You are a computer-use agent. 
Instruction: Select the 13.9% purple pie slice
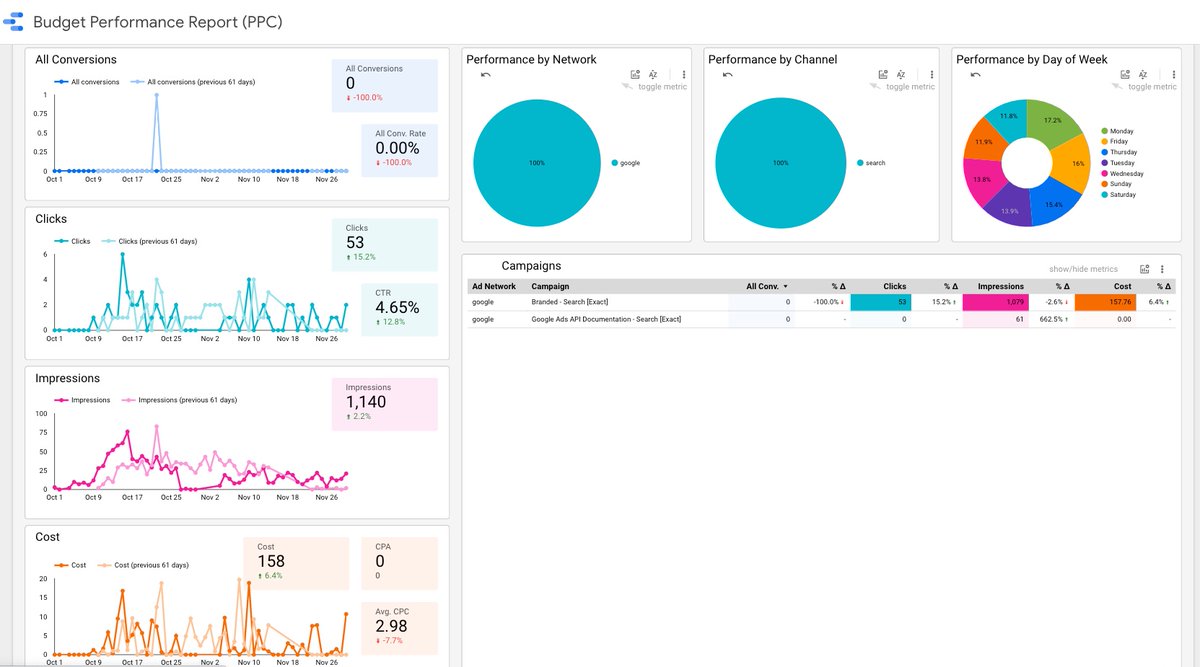point(1008,211)
